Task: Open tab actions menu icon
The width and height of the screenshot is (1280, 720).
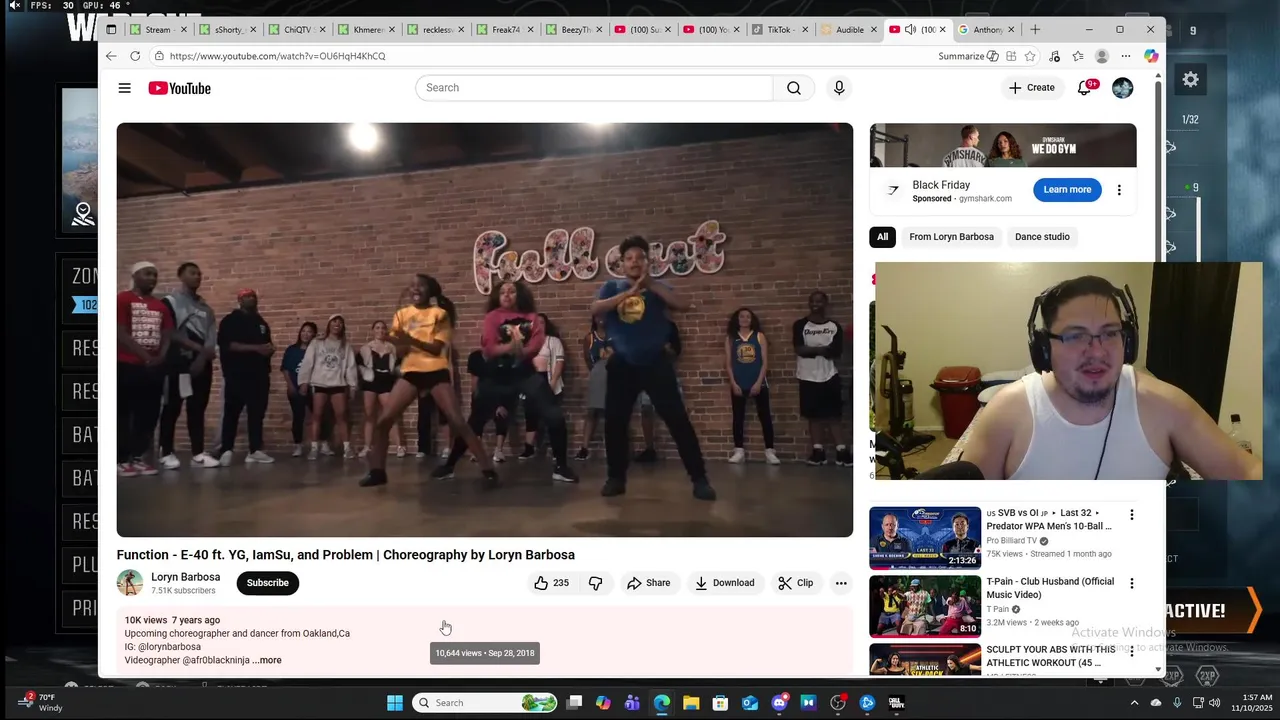Action: click(111, 30)
